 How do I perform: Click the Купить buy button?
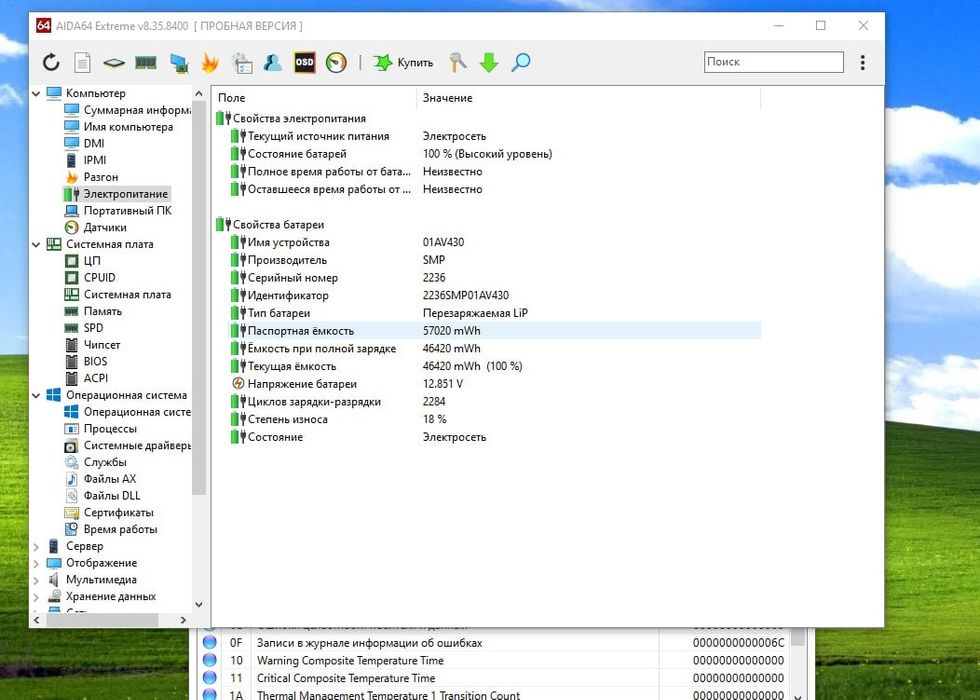click(x=403, y=62)
